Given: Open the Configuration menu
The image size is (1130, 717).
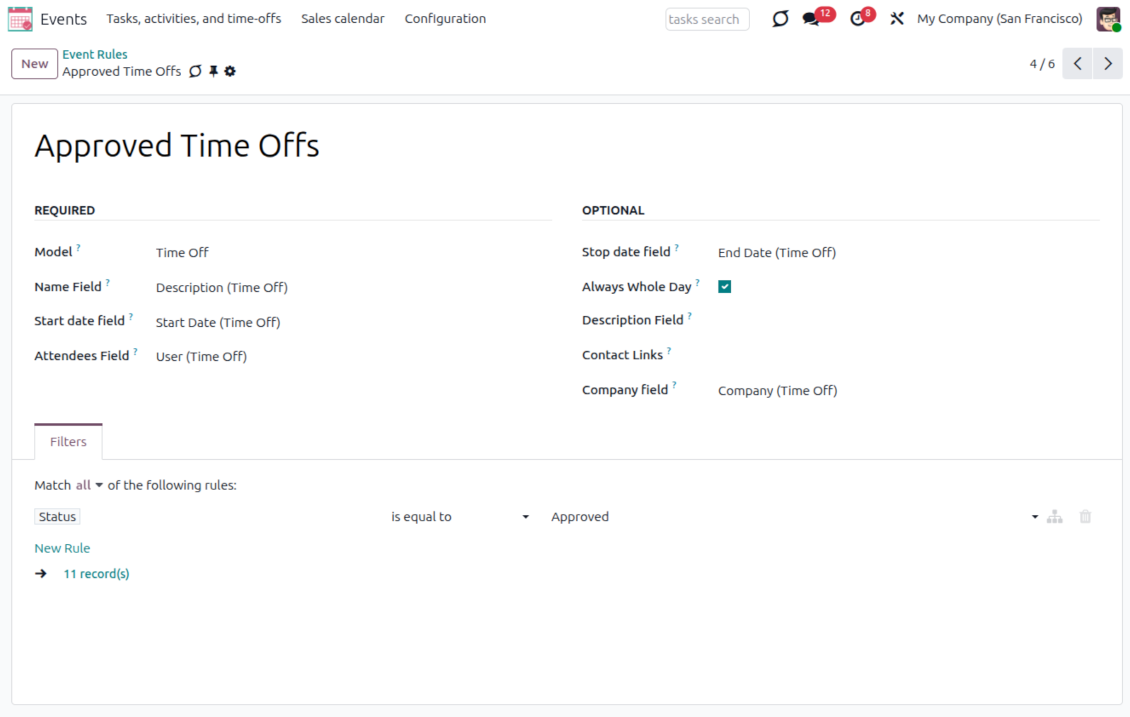Looking at the screenshot, I should pos(445,19).
